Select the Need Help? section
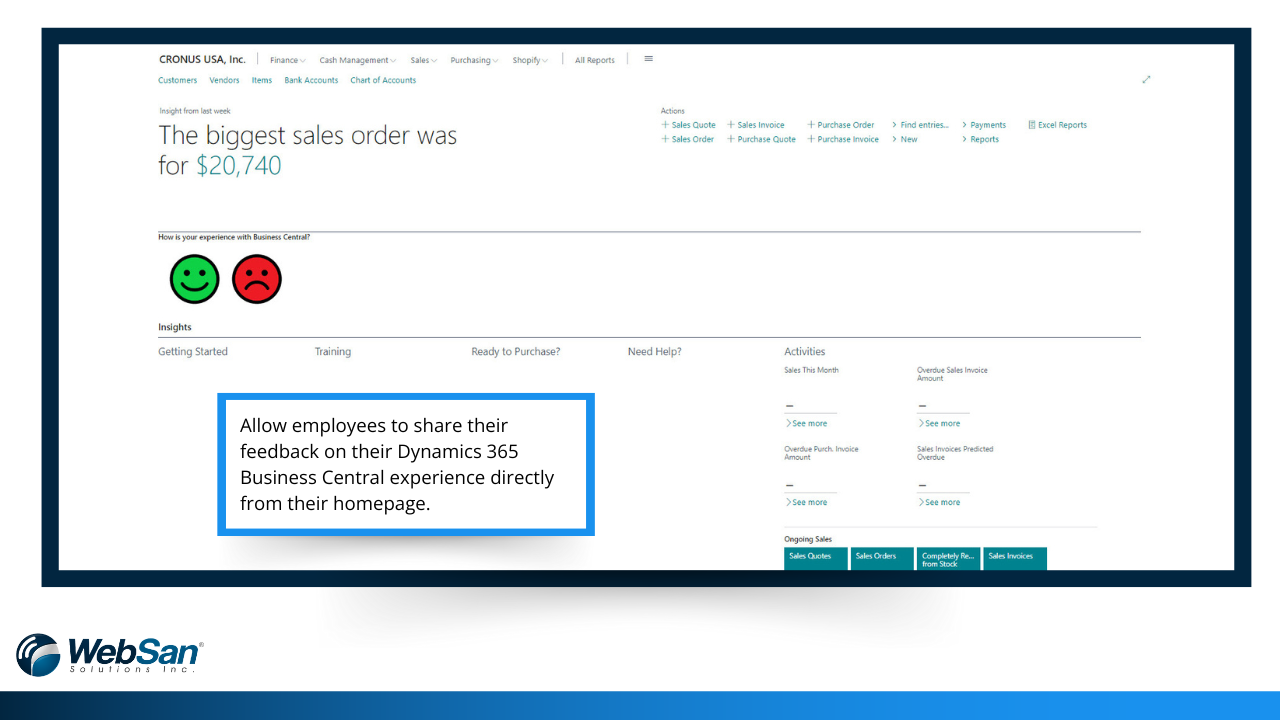1280x720 pixels. tap(655, 351)
